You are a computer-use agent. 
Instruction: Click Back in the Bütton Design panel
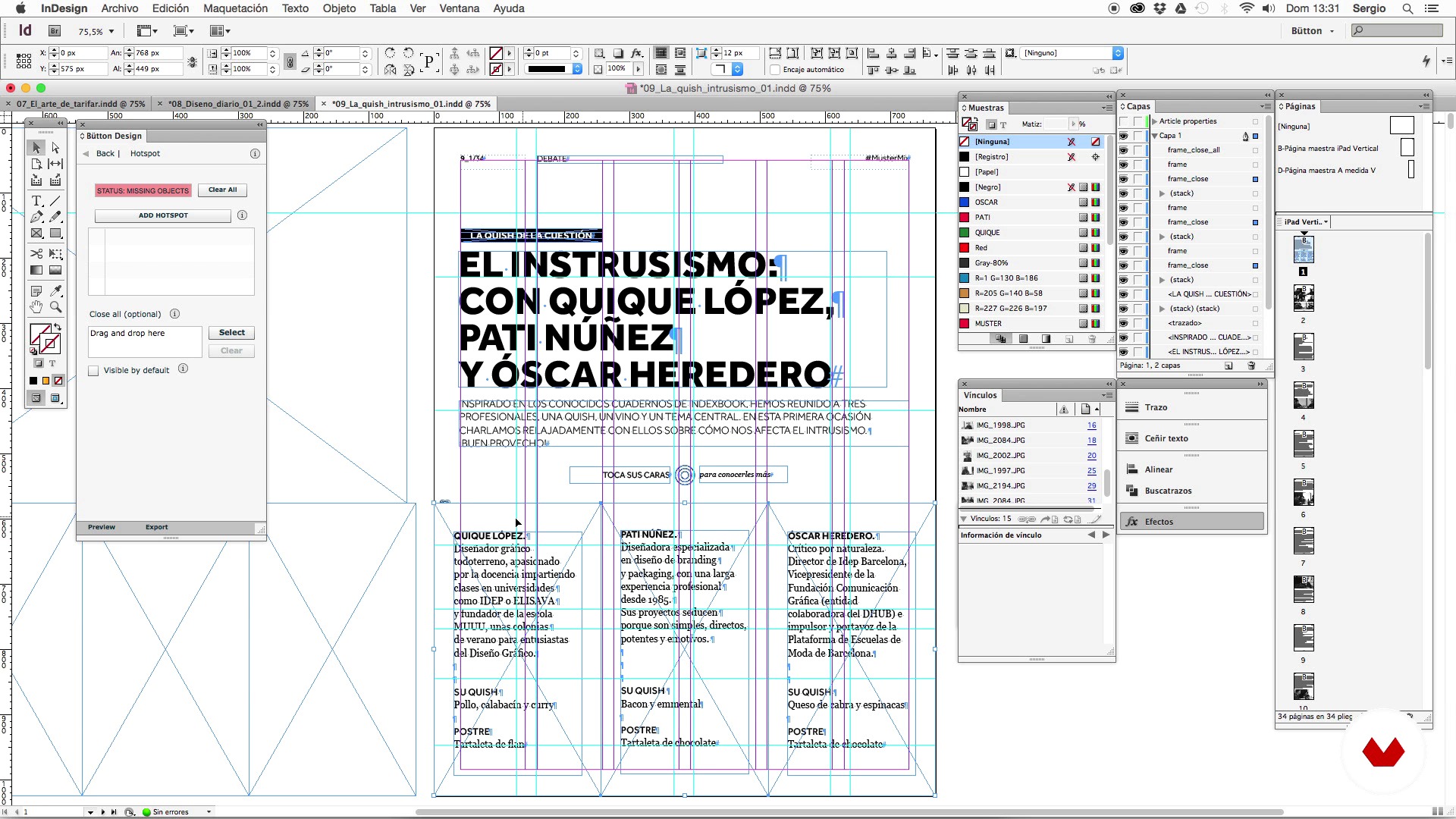(105, 153)
